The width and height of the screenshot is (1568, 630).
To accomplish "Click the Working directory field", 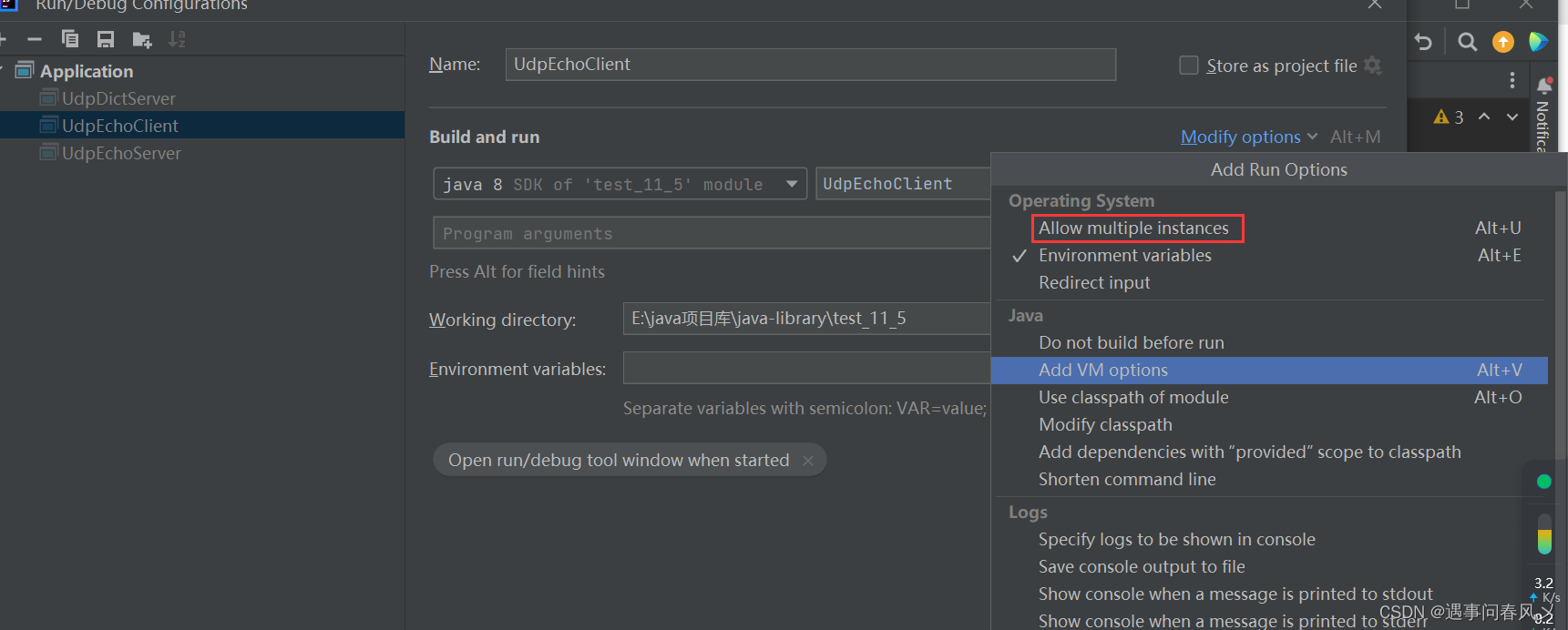I will [806, 319].
